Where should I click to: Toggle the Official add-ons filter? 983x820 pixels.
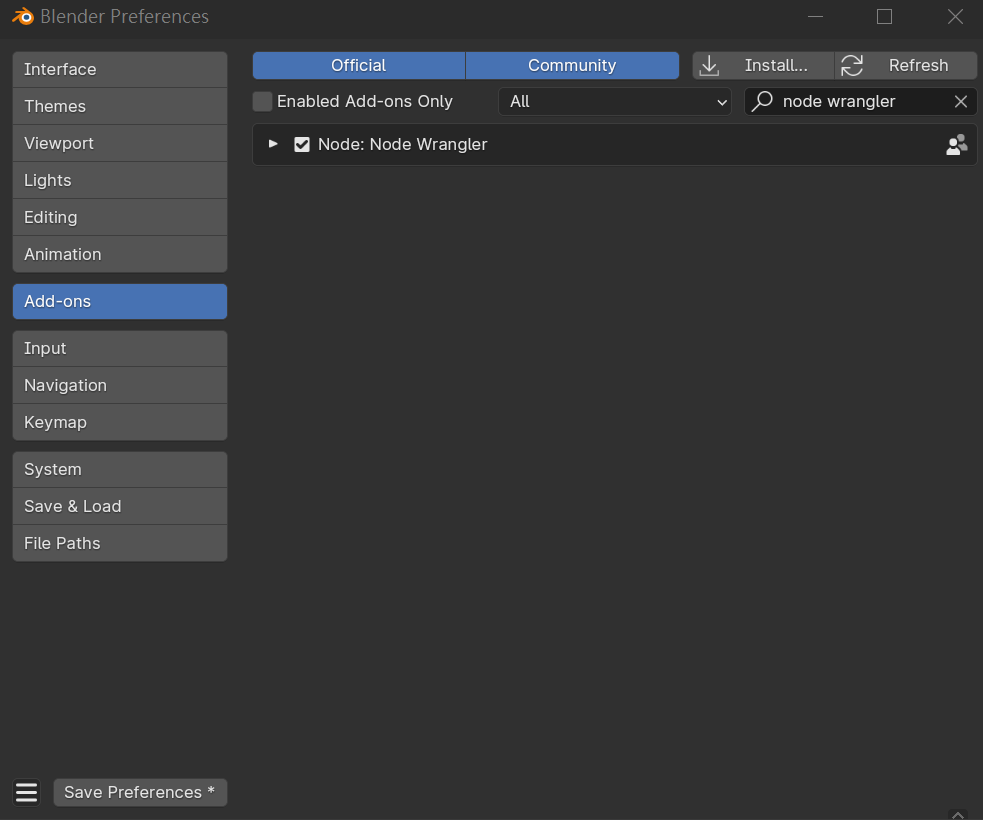(359, 65)
